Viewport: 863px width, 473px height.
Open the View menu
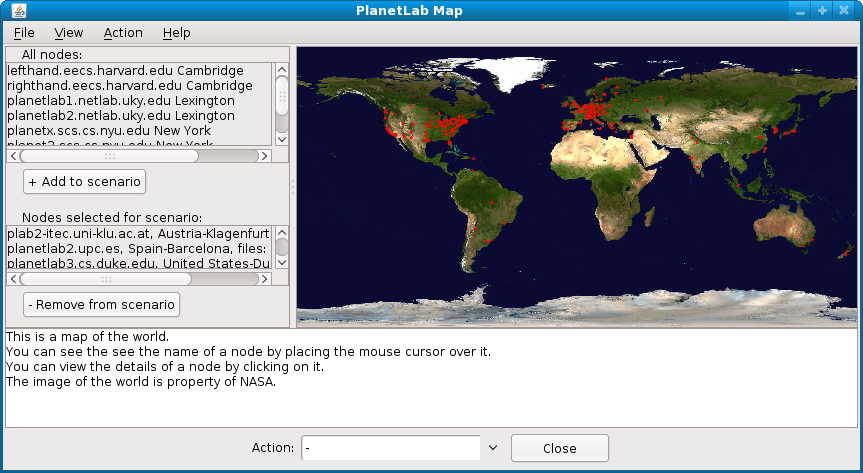tap(69, 33)
